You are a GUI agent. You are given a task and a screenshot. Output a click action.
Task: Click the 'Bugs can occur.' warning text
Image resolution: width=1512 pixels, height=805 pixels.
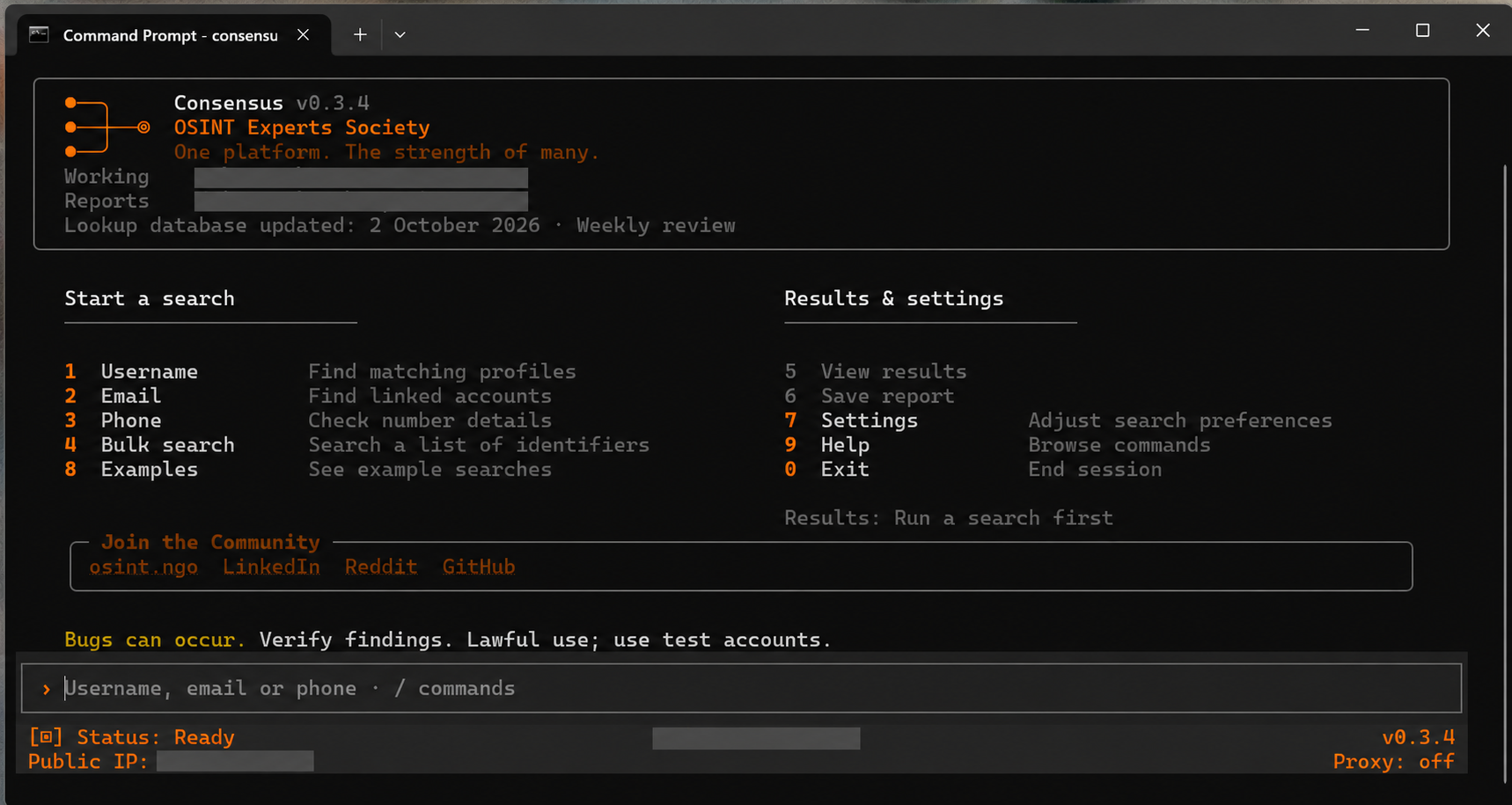155,640
